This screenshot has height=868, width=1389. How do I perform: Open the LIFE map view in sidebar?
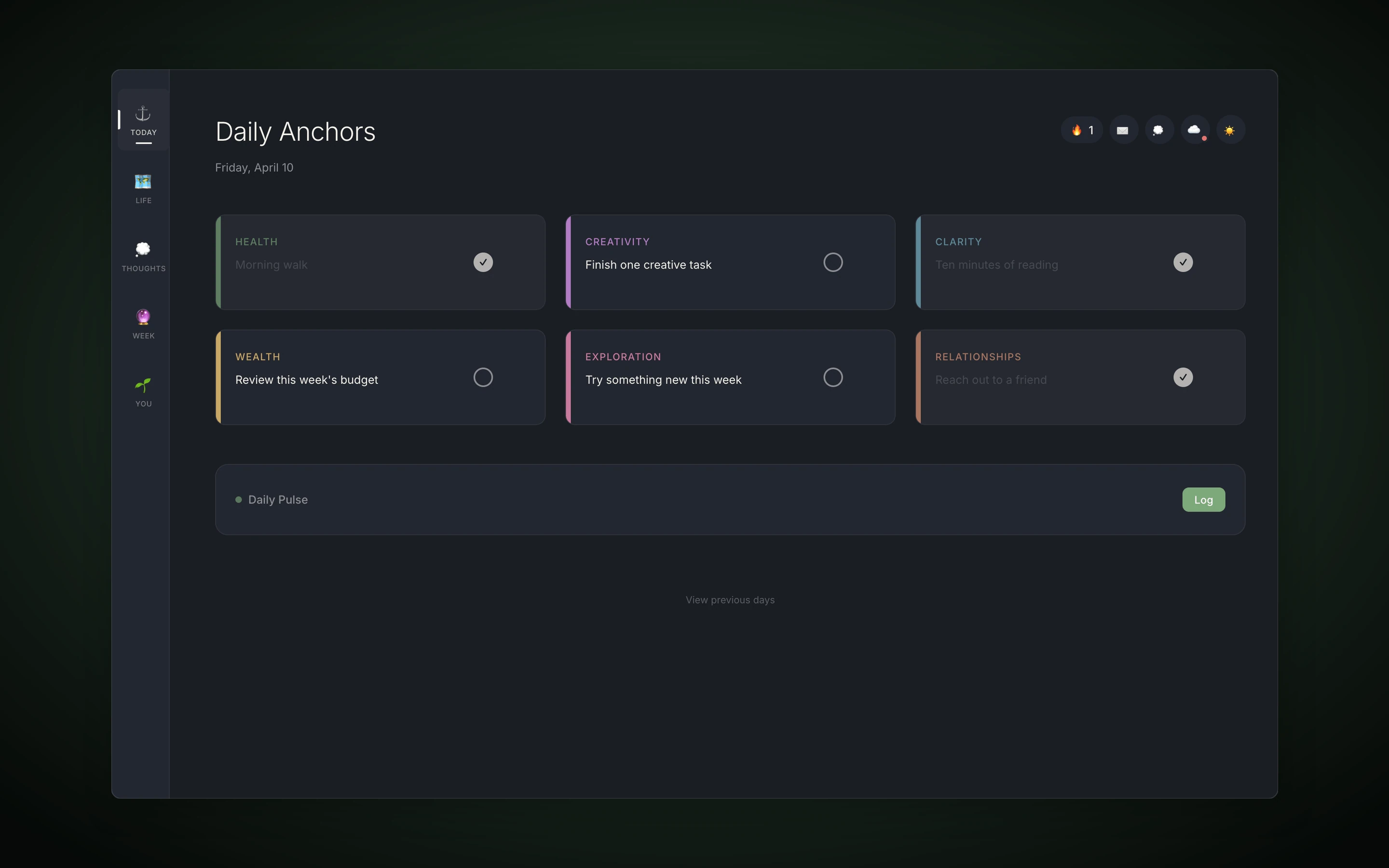(x=142, y=188)
